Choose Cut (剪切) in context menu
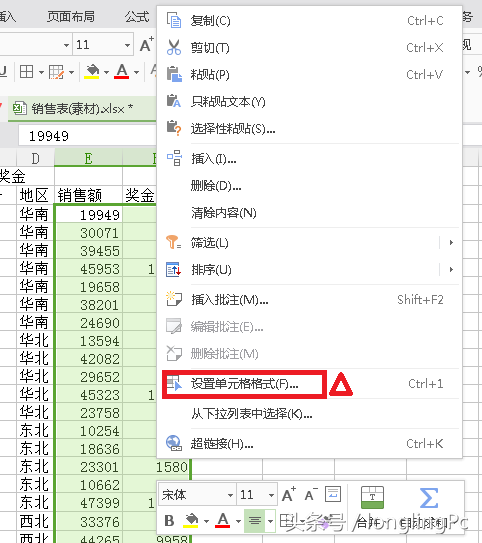The image size is (482, 543). [x=310, y=48]
